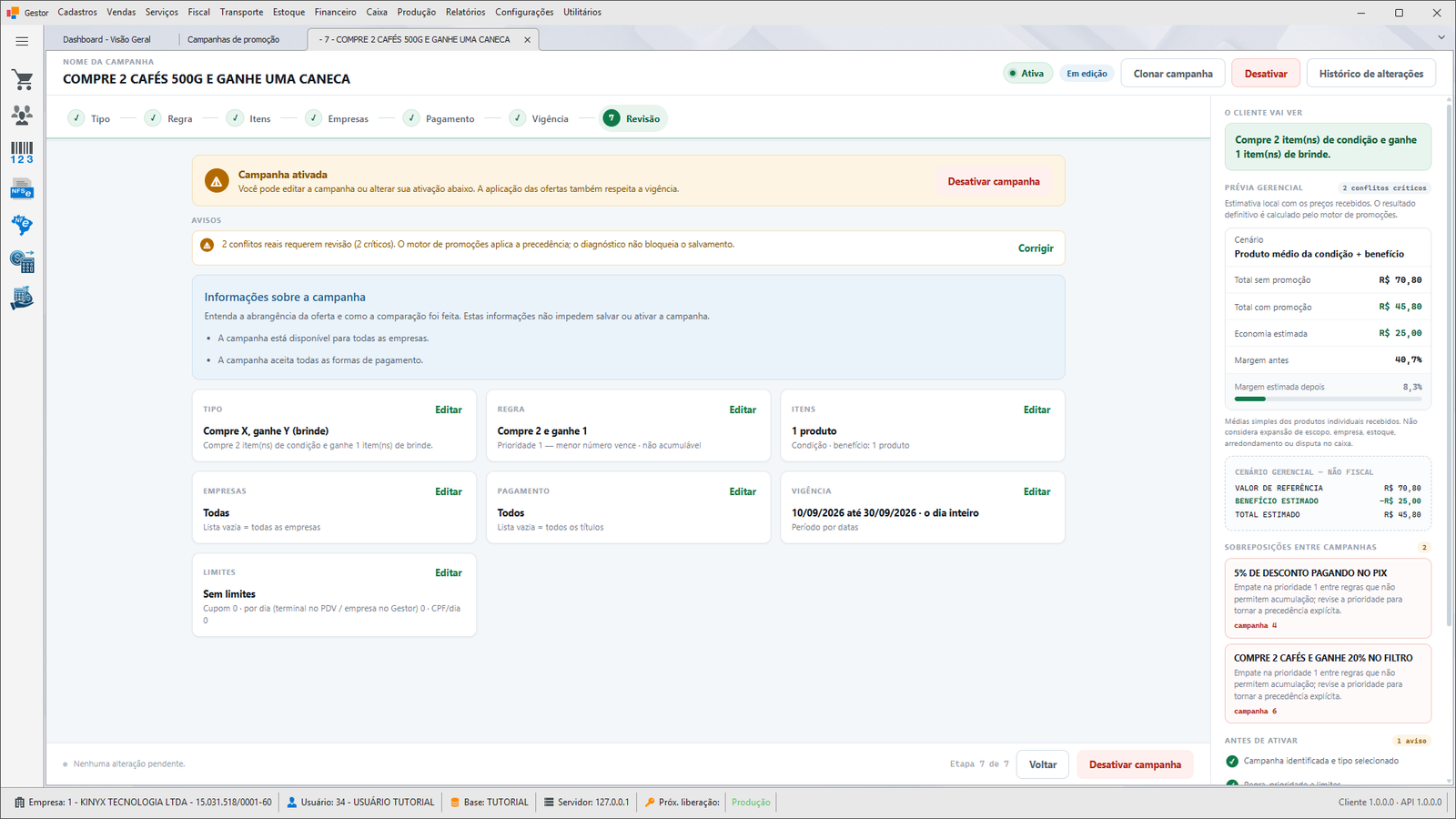The width and height of the screenshot is (1456, 819).
Task: Open the shopping cart sales icon
Action: (22, 80)
